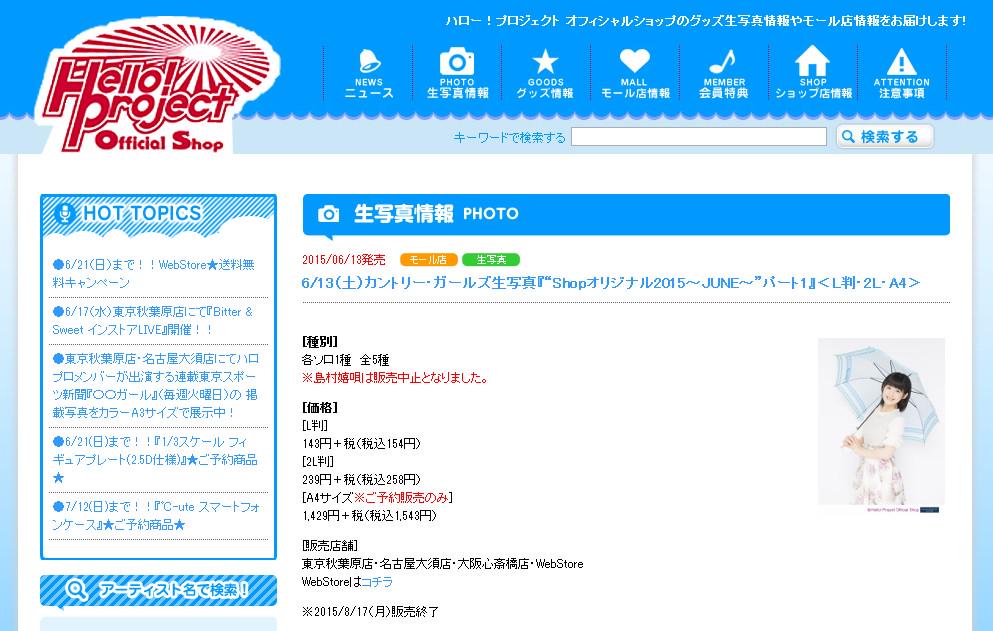The height and width of the screenshot is (631, 993).
Task: Click magnifier icon in アーティスト名で検索 banner
Action: coord(76,590)
